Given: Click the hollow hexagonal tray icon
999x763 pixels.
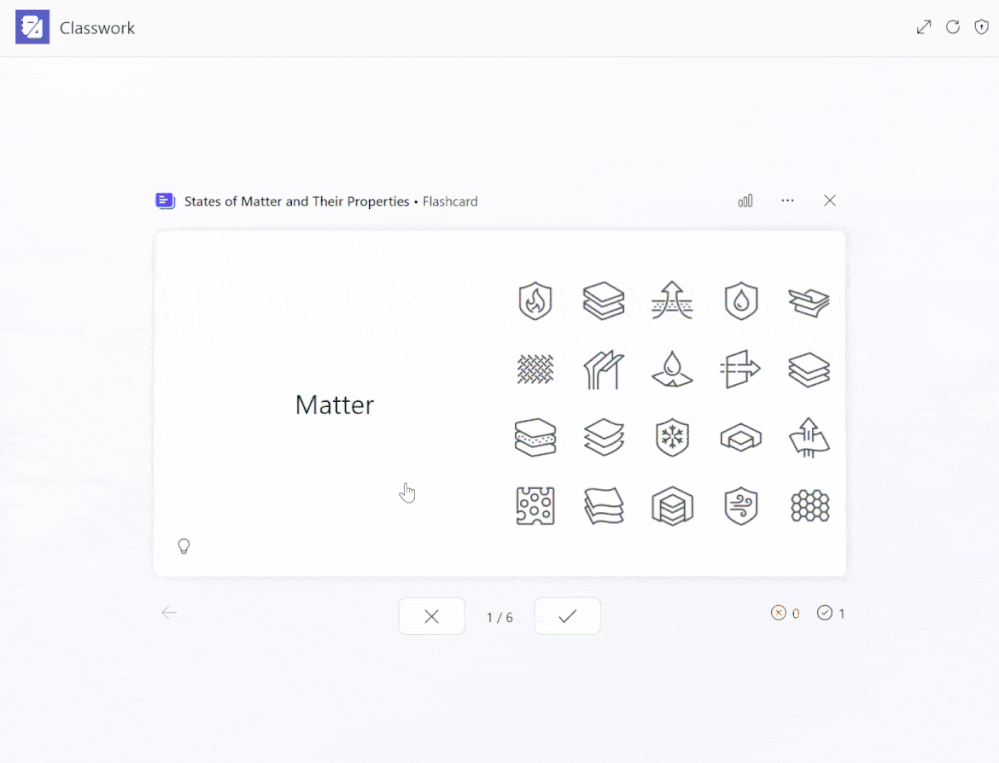Looking at the screenshot, I should [741, 438].
